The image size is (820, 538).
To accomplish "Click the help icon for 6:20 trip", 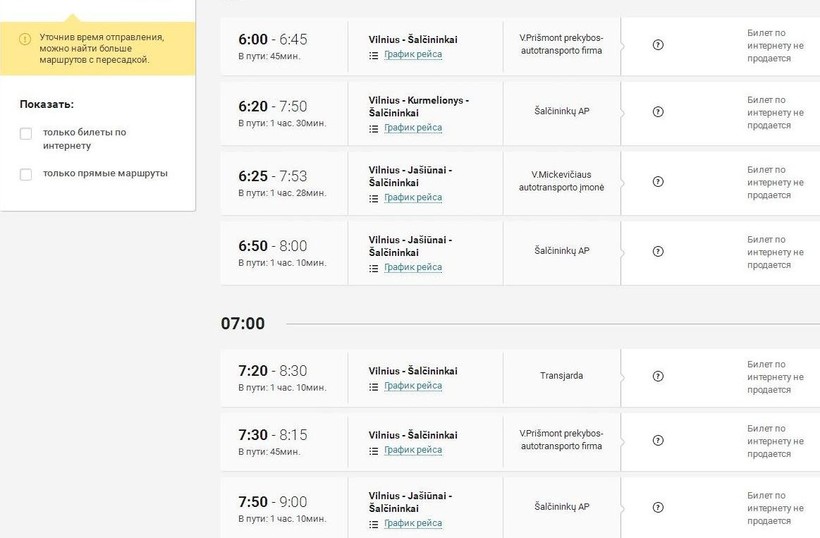I will [658, 112].
